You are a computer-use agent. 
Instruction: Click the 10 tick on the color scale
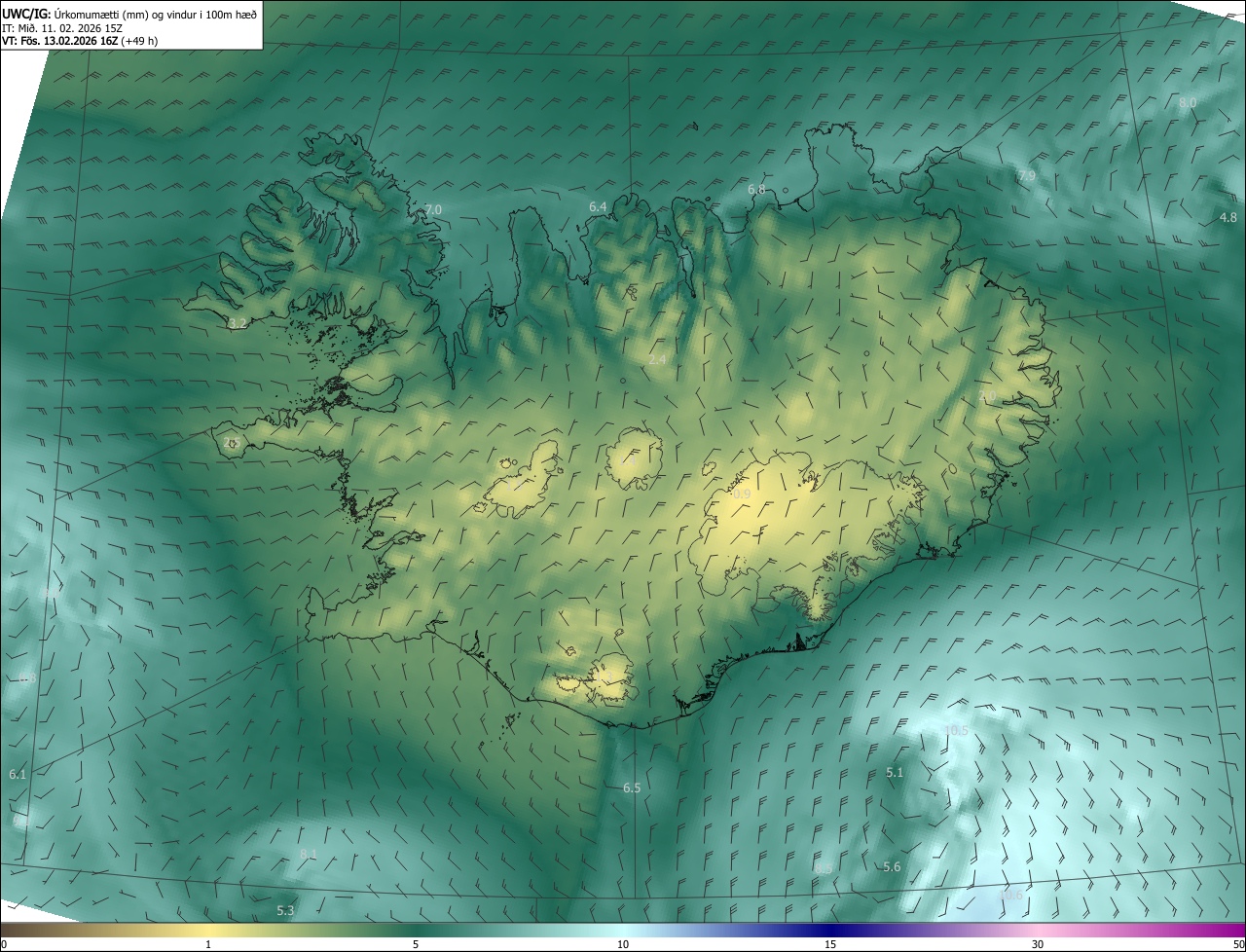pos(623,944)
